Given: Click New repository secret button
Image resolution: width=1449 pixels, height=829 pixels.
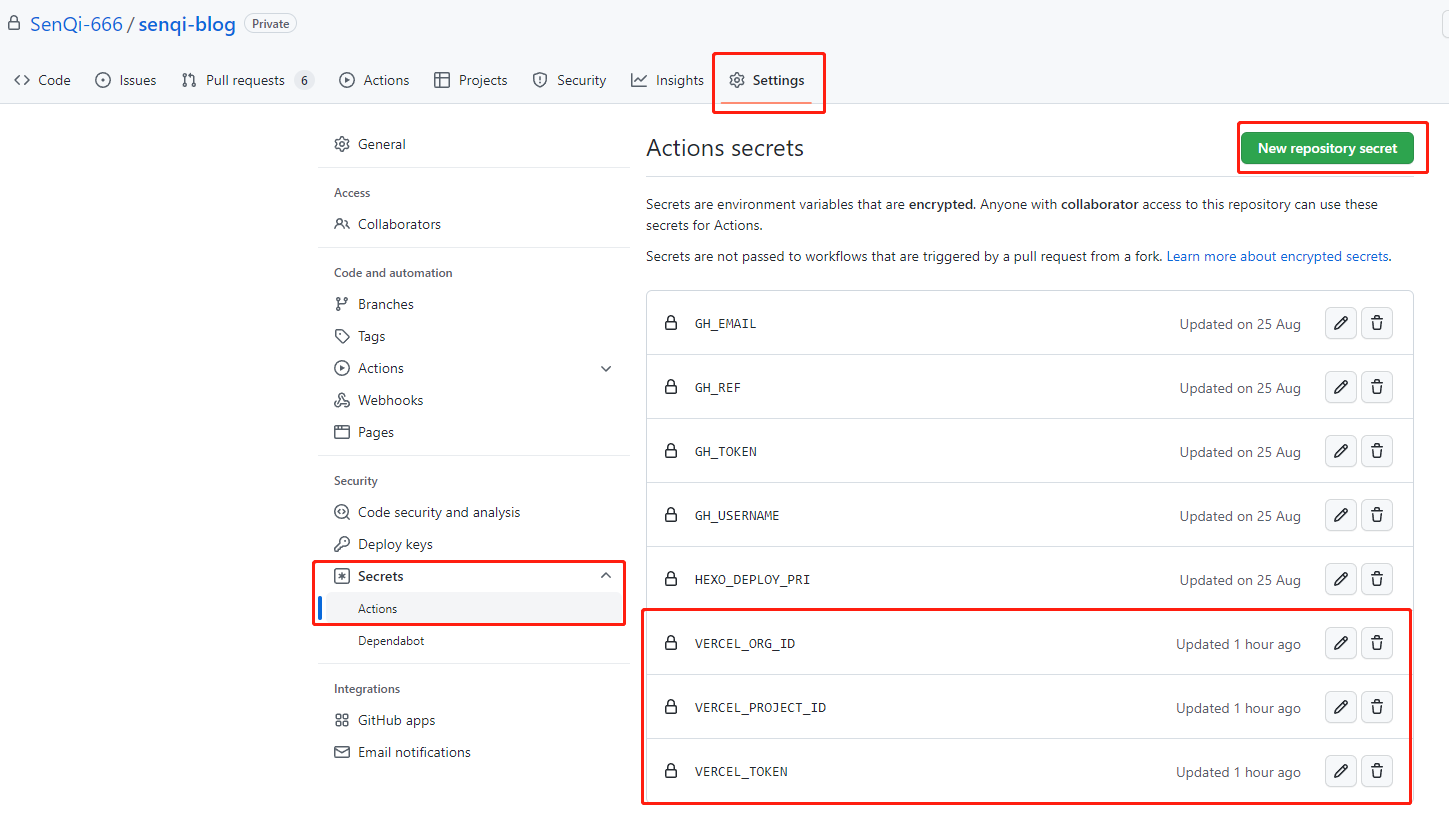Looking at the screenshot, I should 1327,148.
